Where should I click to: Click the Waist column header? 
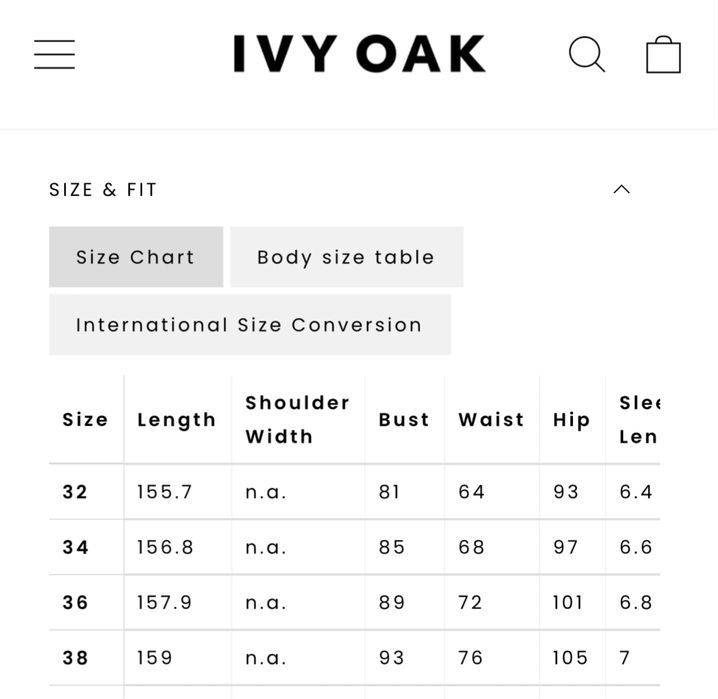click(x=491, y=420)
